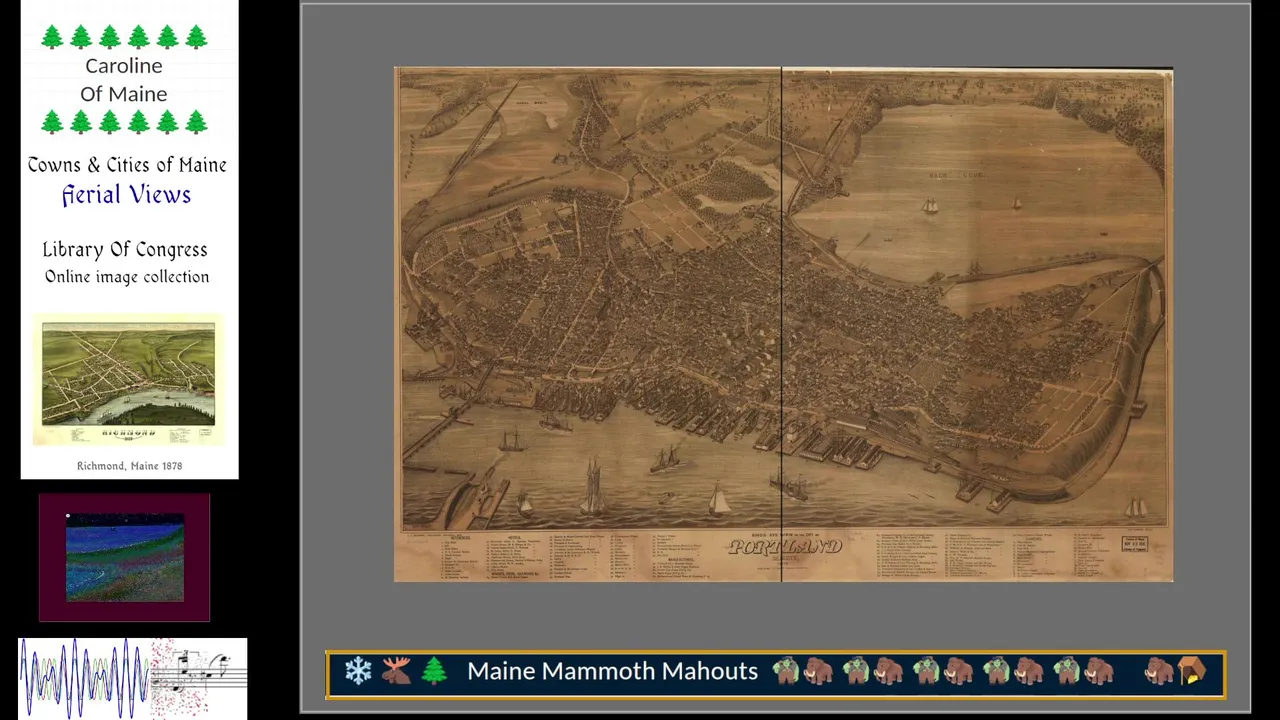Click the snowflake icon in the banner
Screen dimensions: 1280x720
coord(358,671)
